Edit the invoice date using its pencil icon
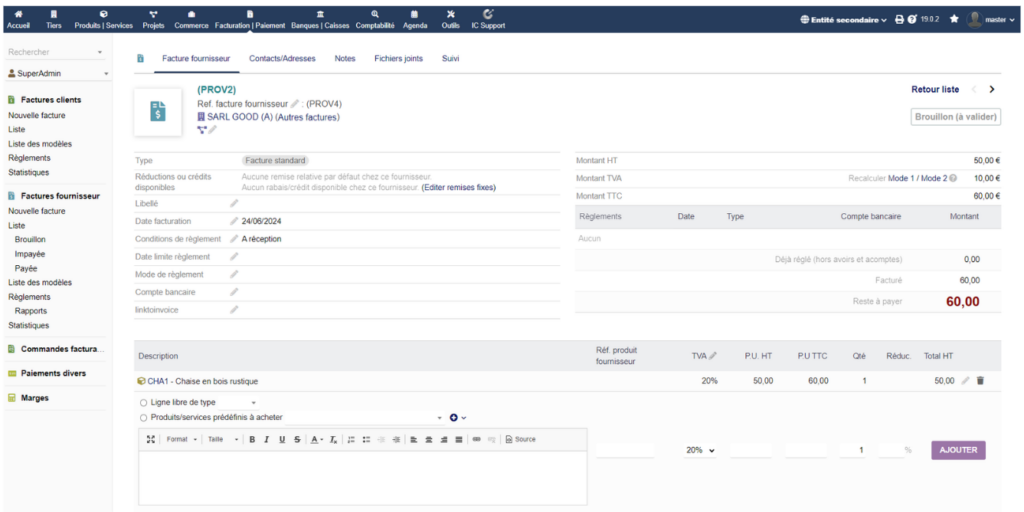1024x512 pixels. pos(234,221)
